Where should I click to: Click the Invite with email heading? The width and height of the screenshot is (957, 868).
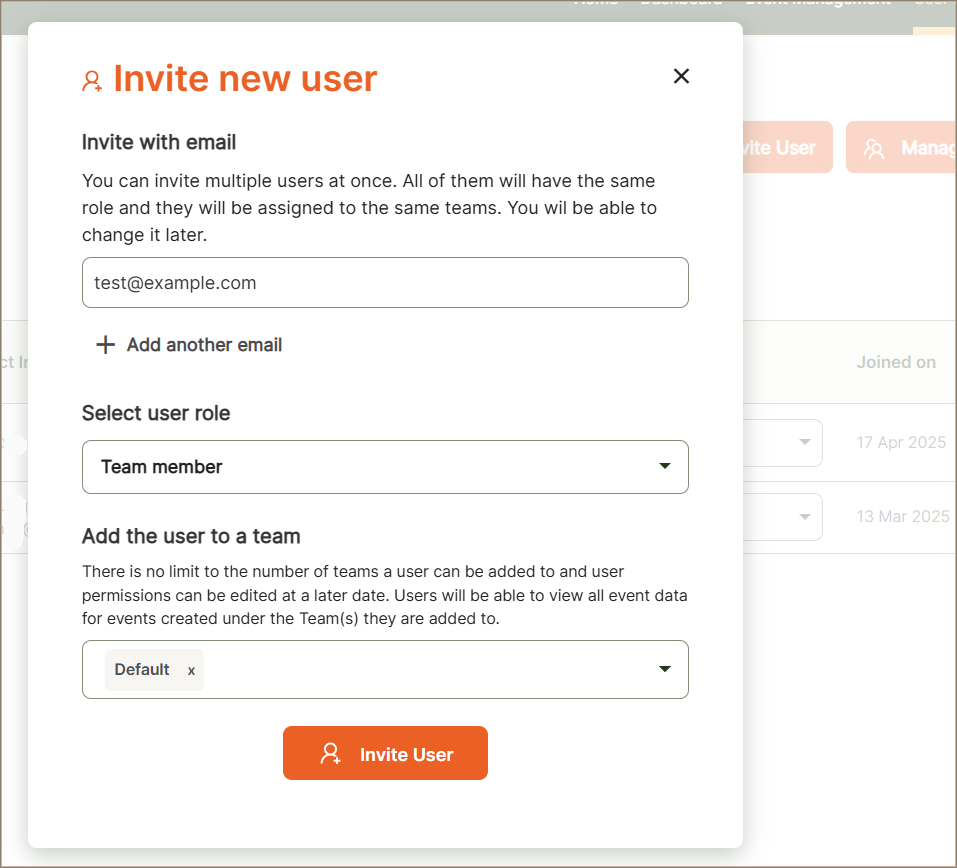[x=159, y=142]
